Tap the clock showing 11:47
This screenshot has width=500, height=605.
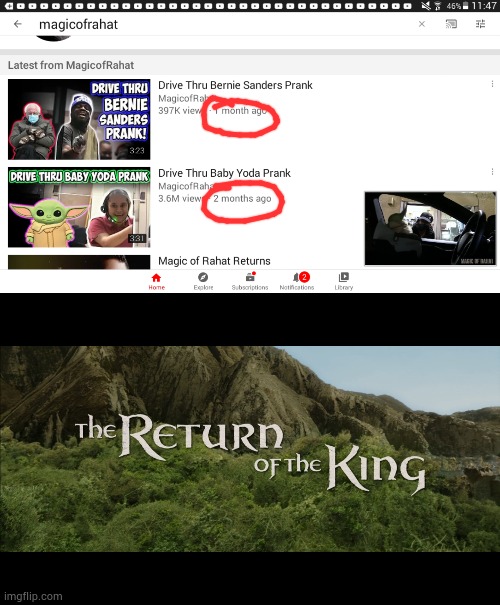[484, 6]
